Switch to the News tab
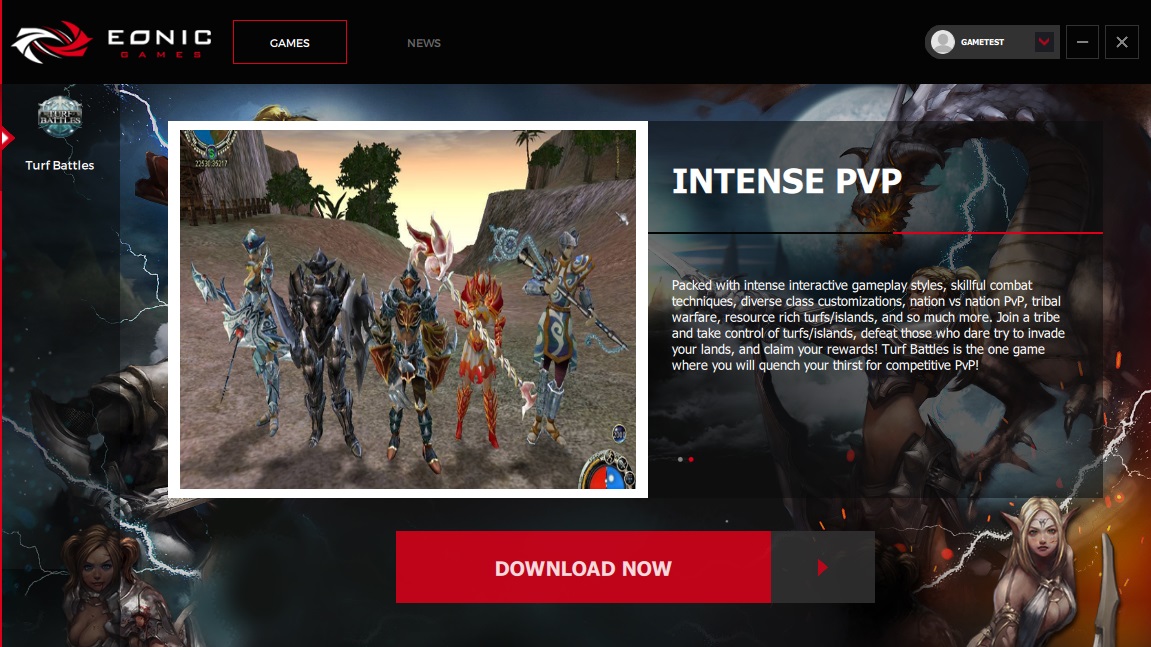Screen dimensions: 1151x647 click(x=424, y=43)
